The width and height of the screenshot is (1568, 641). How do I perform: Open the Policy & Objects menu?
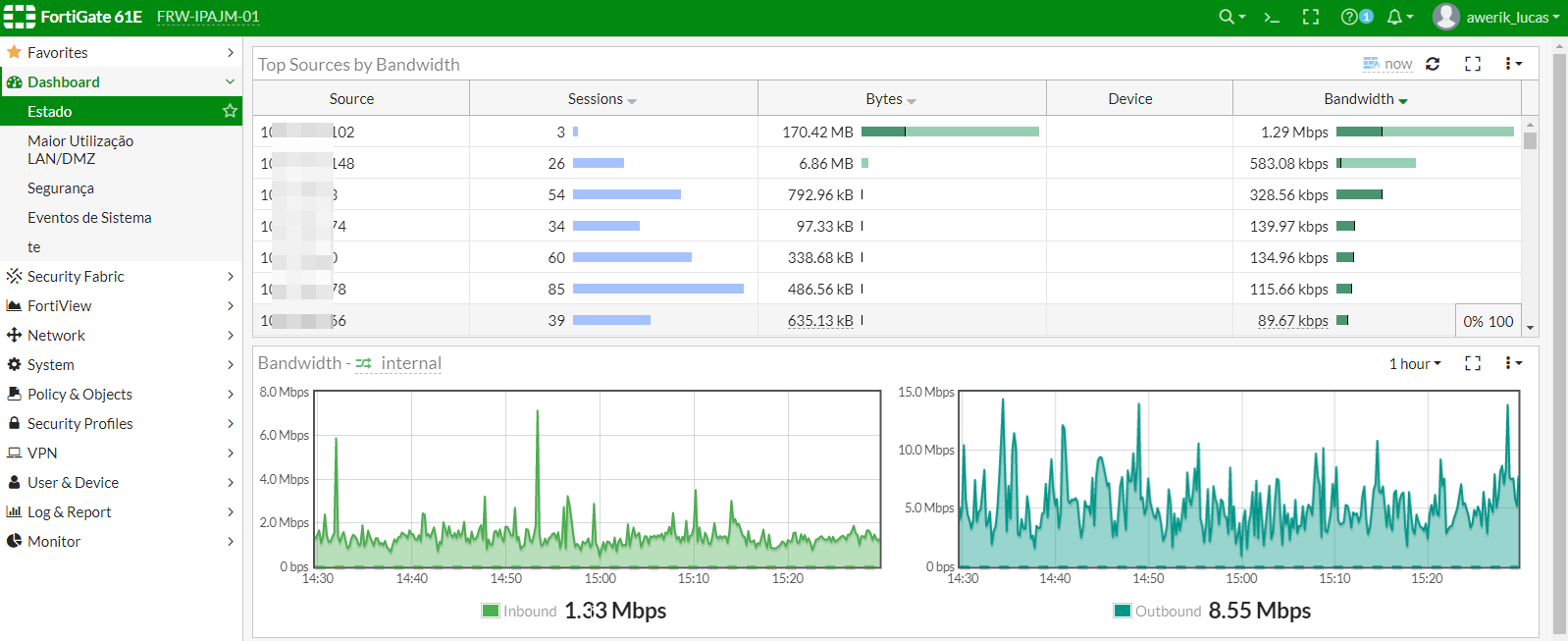(121, 394)
